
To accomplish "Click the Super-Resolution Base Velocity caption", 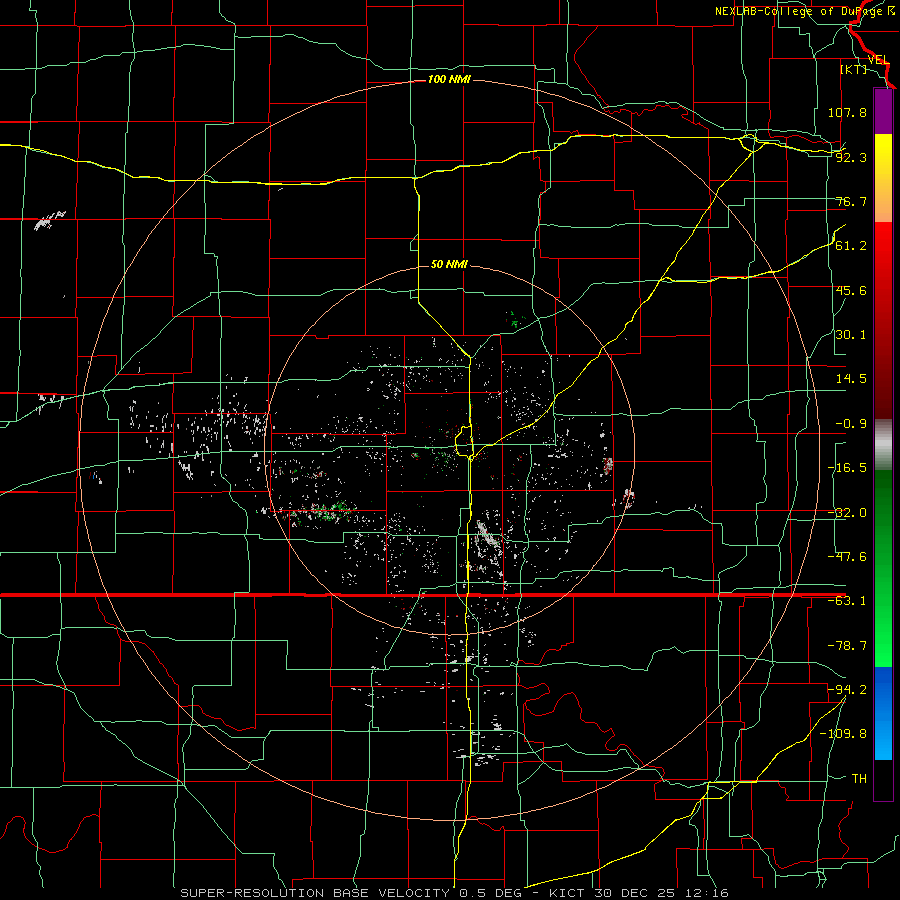I will pos(455,893).
